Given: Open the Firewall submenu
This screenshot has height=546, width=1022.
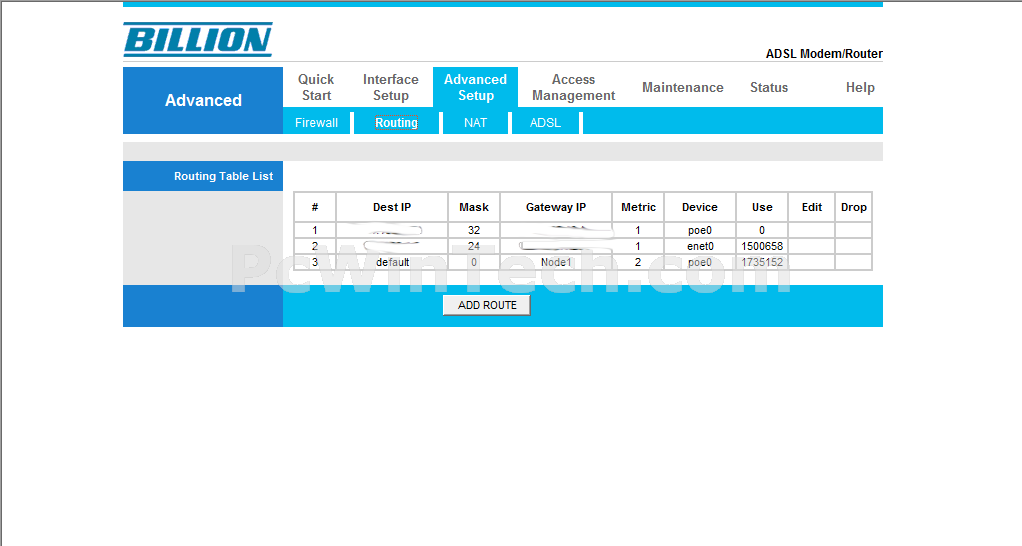Looking at the screenshot, I should tap(316, 122).
